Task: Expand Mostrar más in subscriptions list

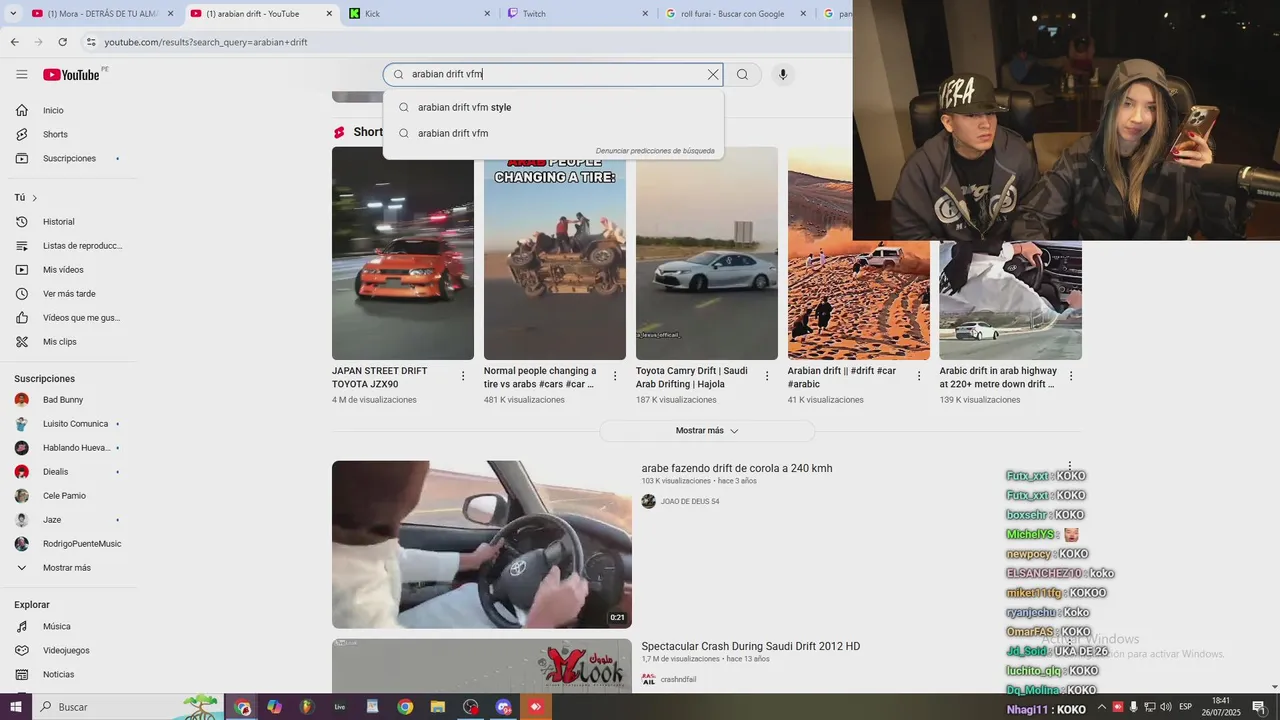Action: point(68,568)
